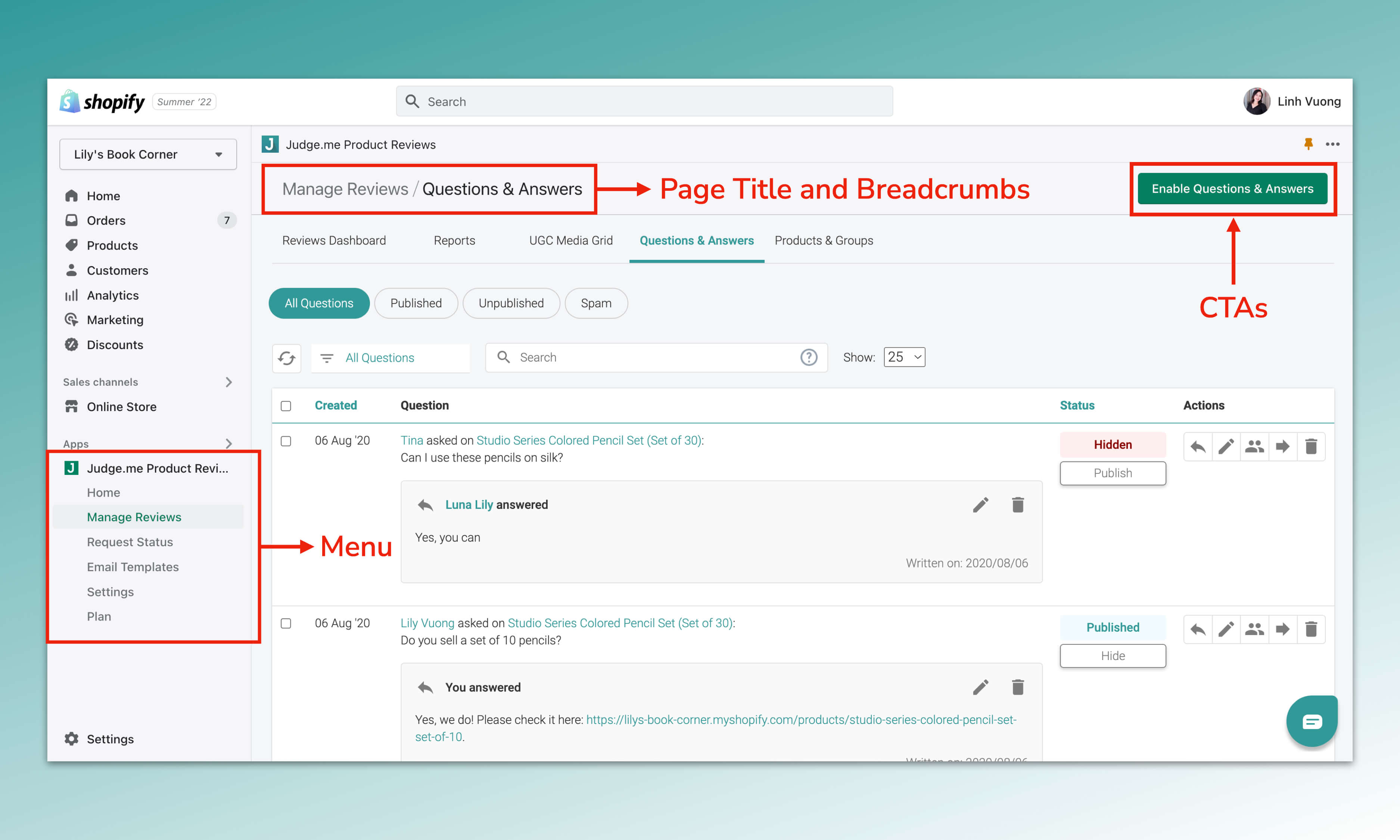Open the more options menu for Judge.me
Viewport: 1400px width, 840px height.
1333,144
